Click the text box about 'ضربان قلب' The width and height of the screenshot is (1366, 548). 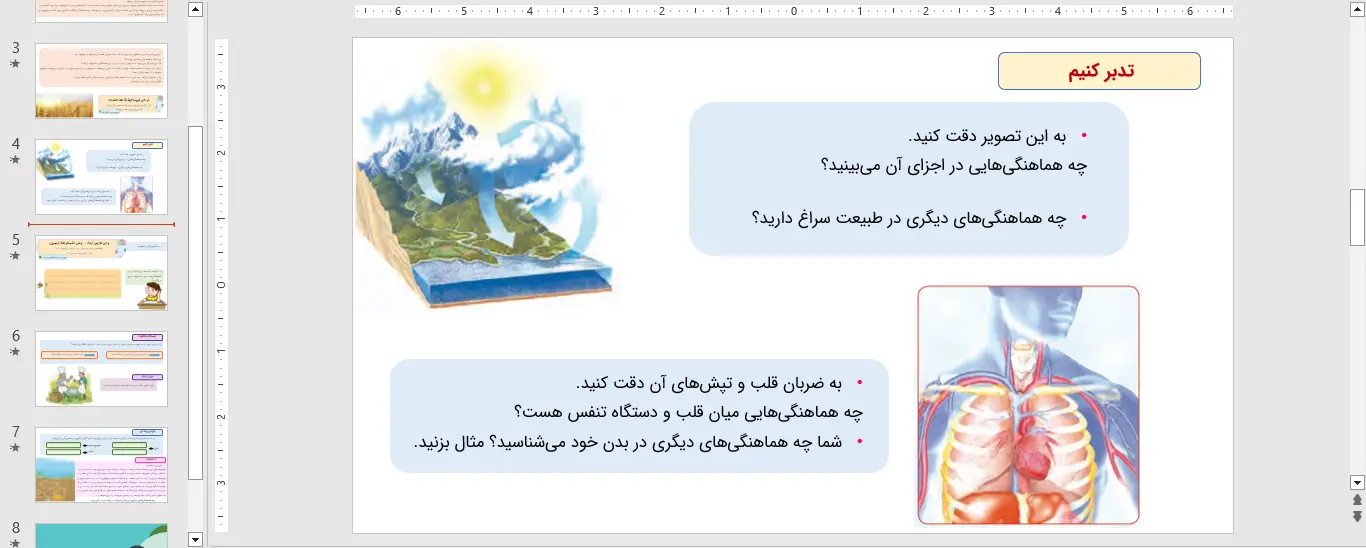(x=639, y=415)
